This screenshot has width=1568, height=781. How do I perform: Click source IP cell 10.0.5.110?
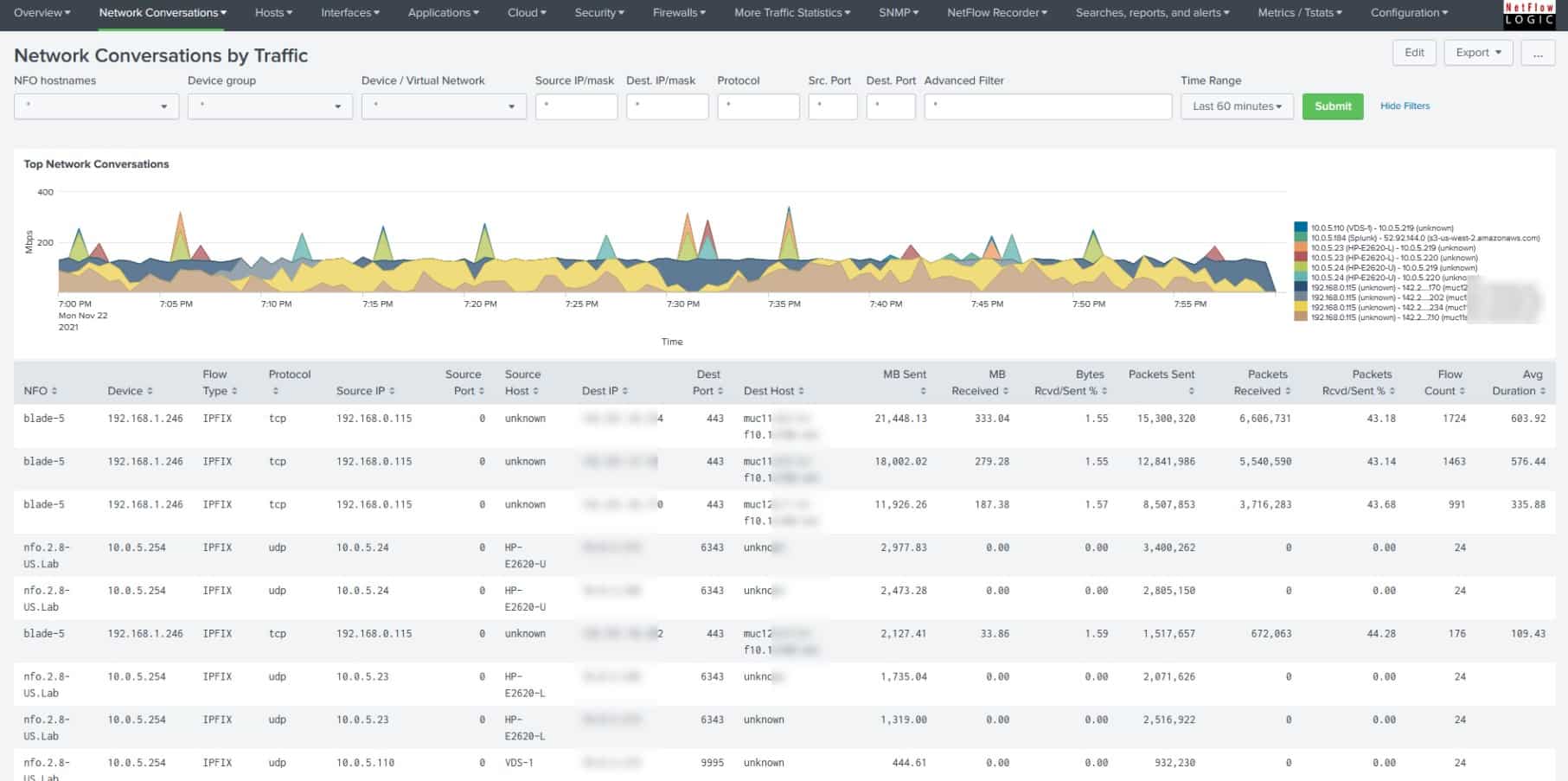click(365, 763)
